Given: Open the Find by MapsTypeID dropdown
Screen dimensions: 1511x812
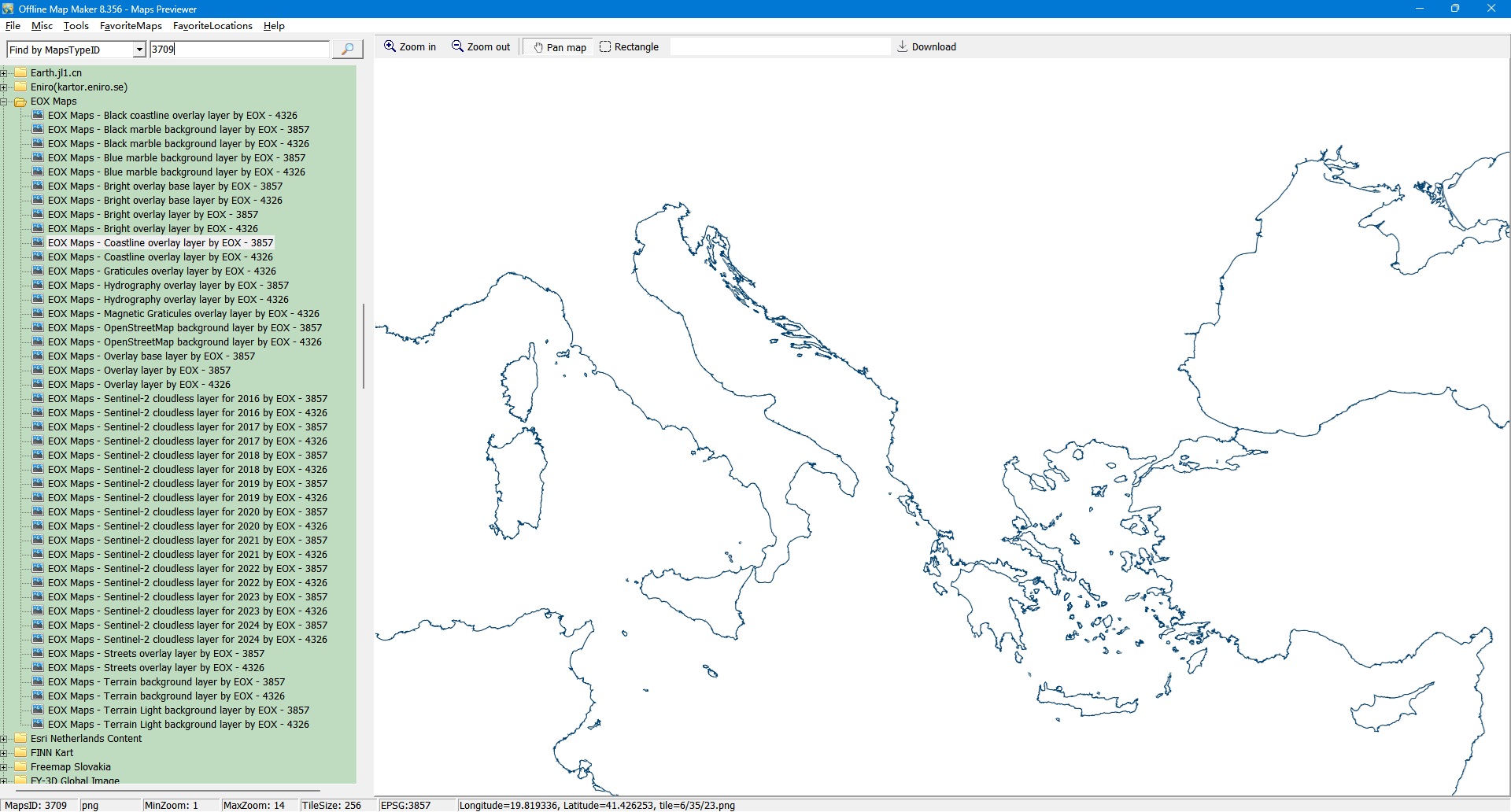Looking at the screenshot, I should (139, 50).
